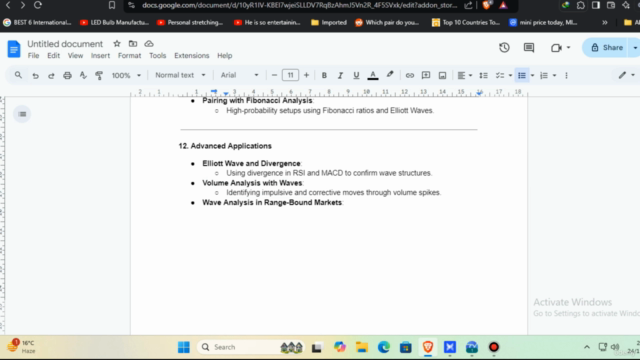Viewport: 640px width, 360px height.
Task: Reload the browser page
Action: pyautogui.click(x=38, y=5)
